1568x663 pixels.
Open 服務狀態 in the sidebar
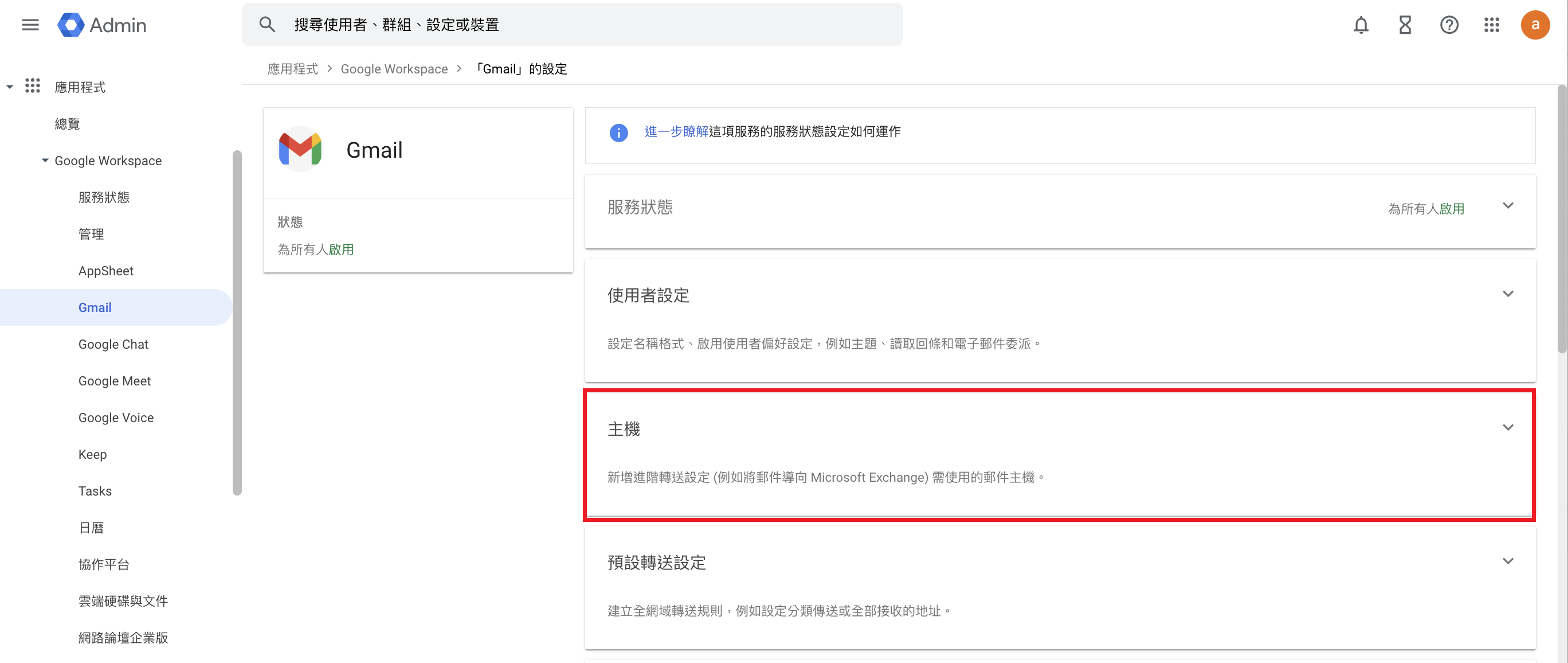point(104,197)
